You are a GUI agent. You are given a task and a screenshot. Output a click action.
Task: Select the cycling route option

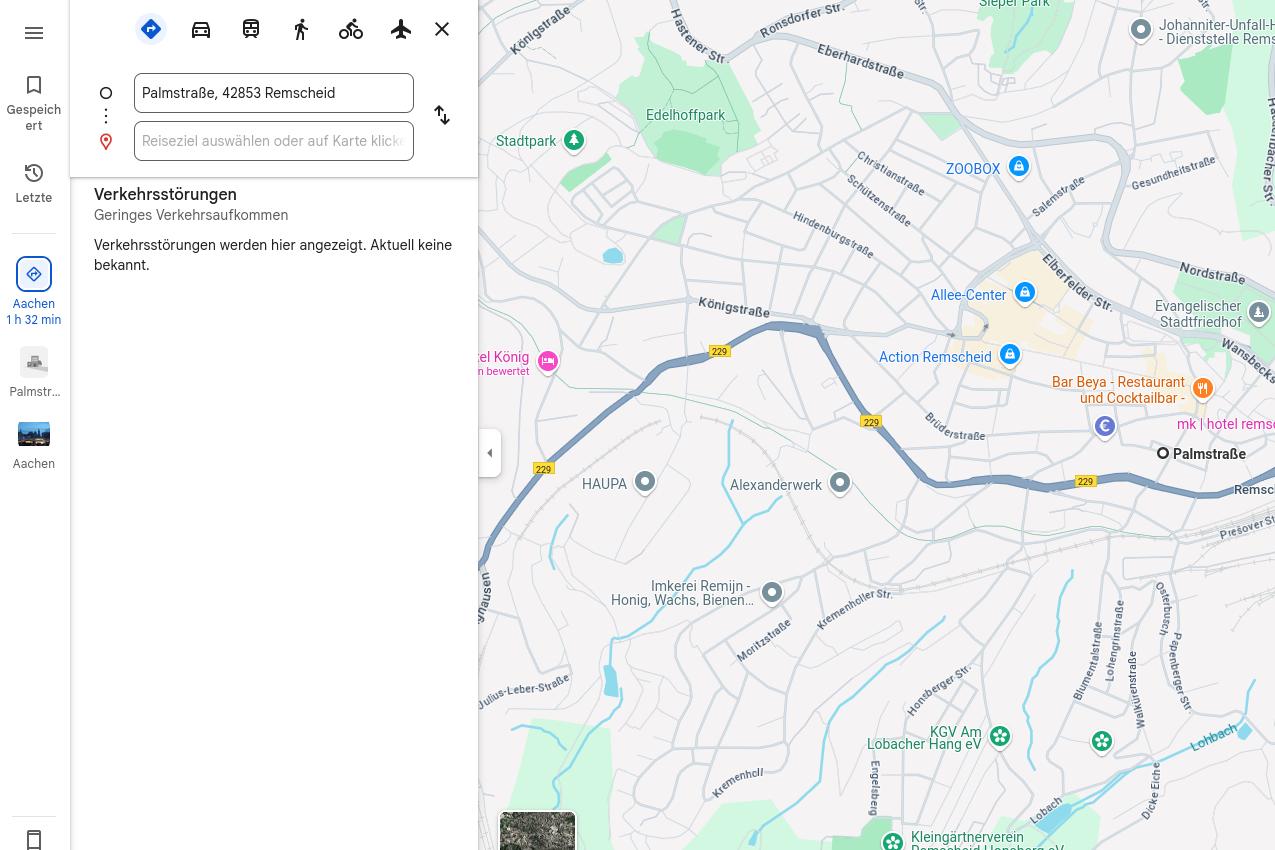tap(351, 29)
